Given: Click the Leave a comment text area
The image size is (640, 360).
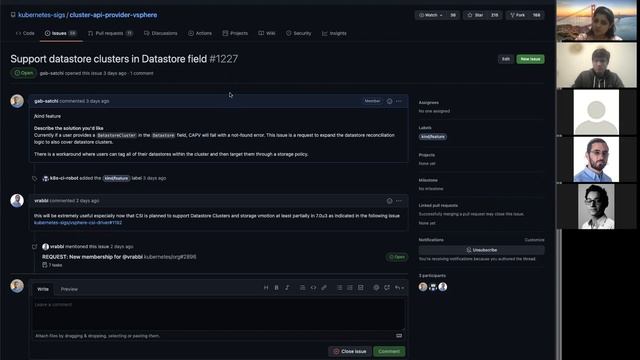Looking at the screenshot, I should tap(219, 313).
